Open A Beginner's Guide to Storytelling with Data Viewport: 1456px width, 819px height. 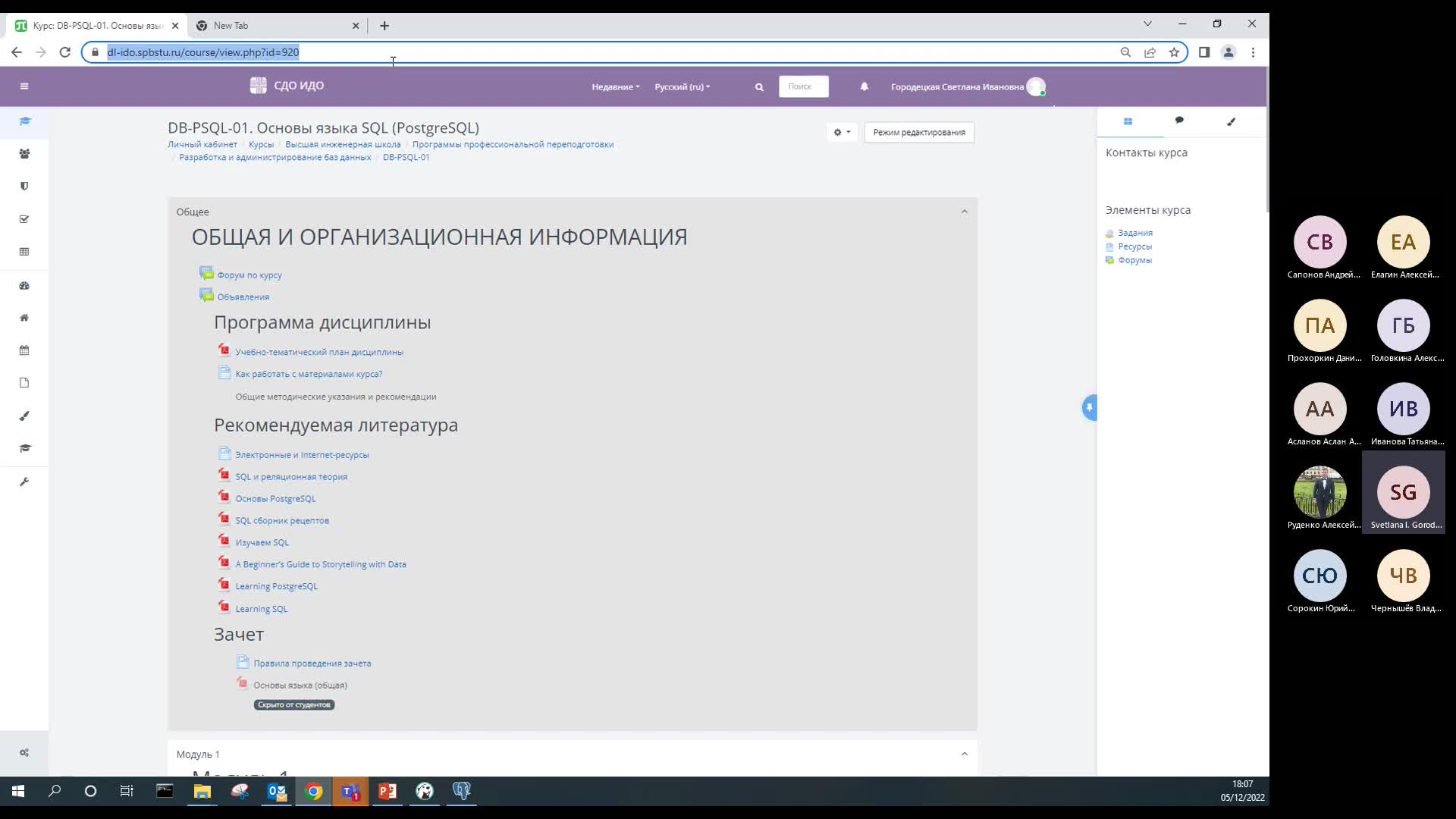click(x=321, y=565)
